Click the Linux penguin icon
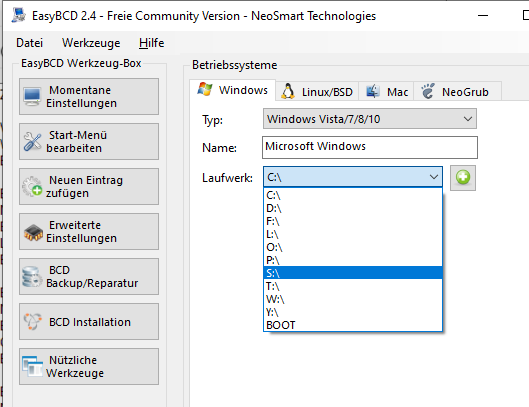 [x=288, y=91]
